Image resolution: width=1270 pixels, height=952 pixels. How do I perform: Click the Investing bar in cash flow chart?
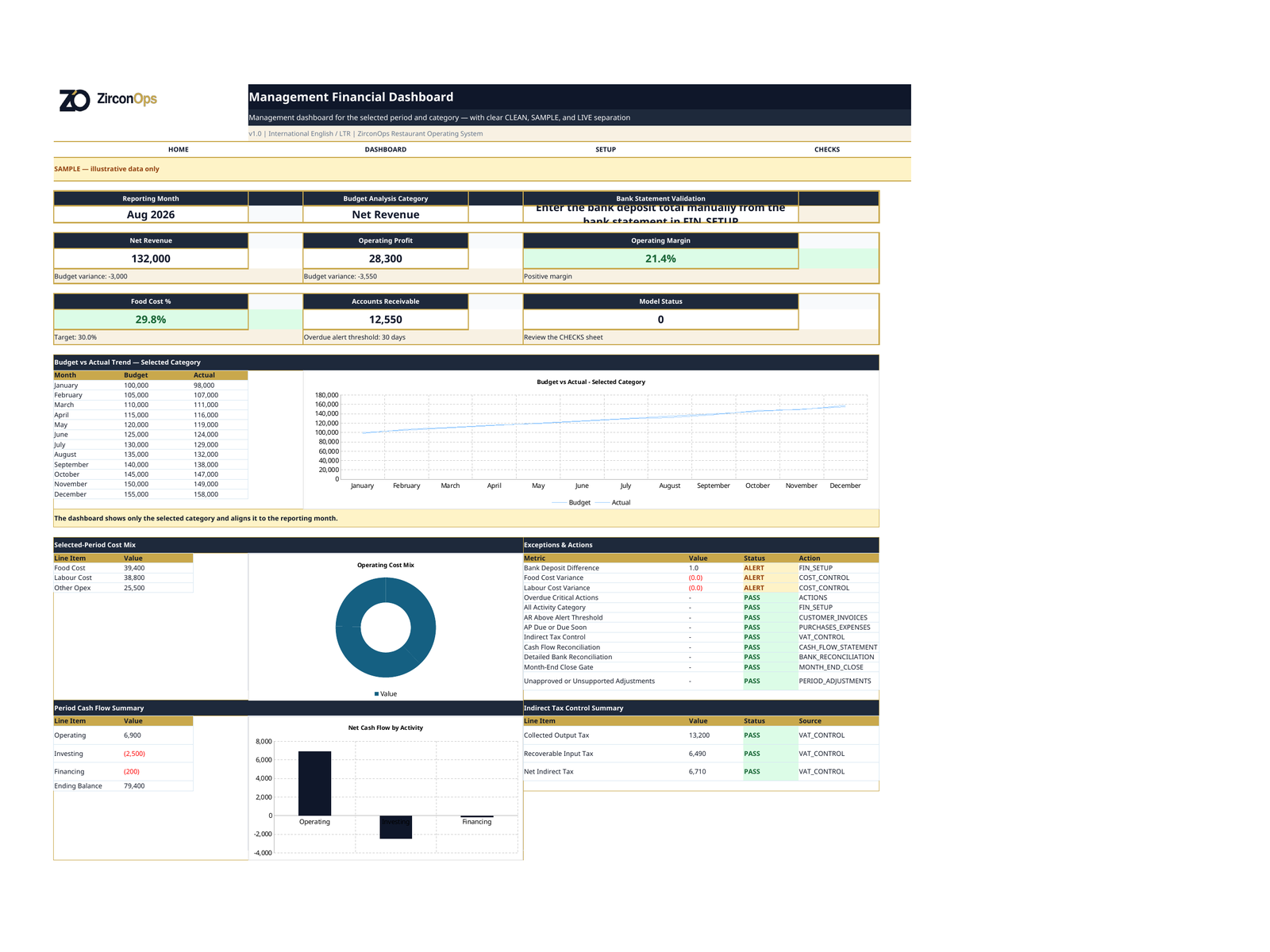pyautogui.click(x=395, y=827)
